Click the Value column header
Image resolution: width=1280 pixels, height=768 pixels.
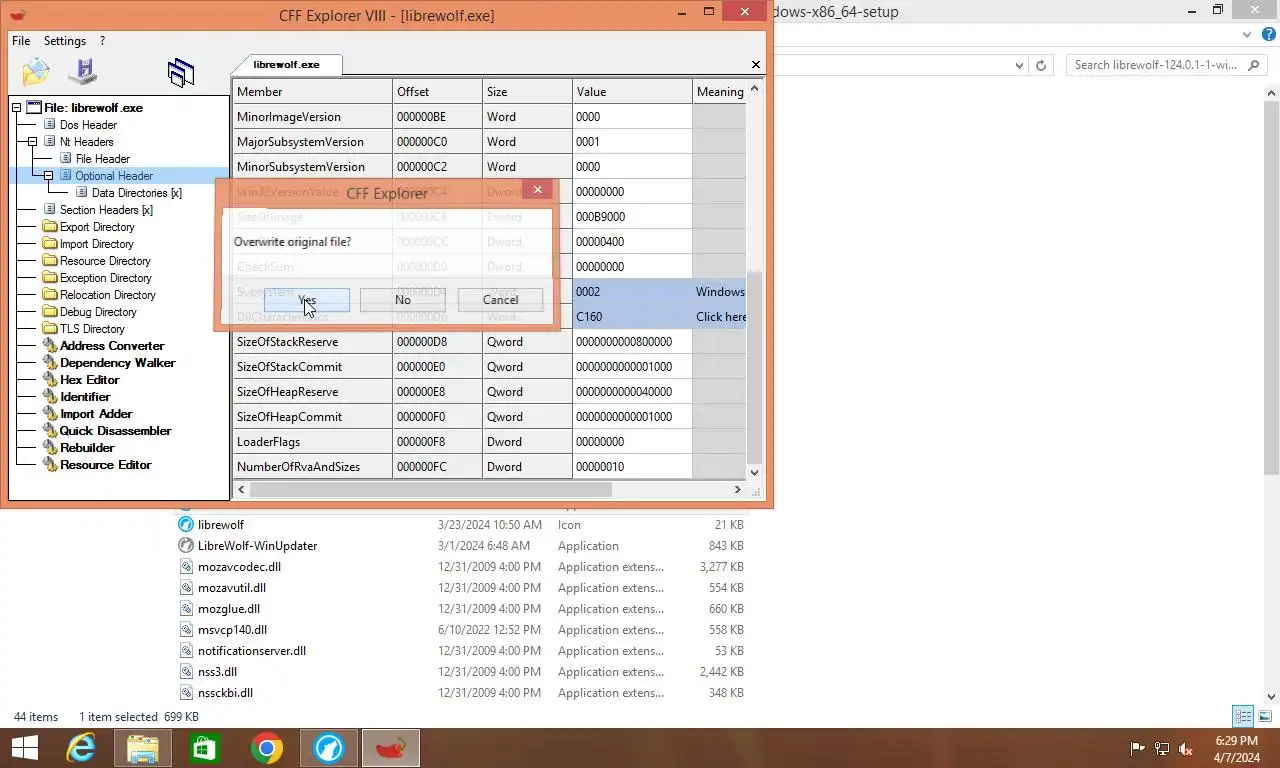tap(632, 92)
